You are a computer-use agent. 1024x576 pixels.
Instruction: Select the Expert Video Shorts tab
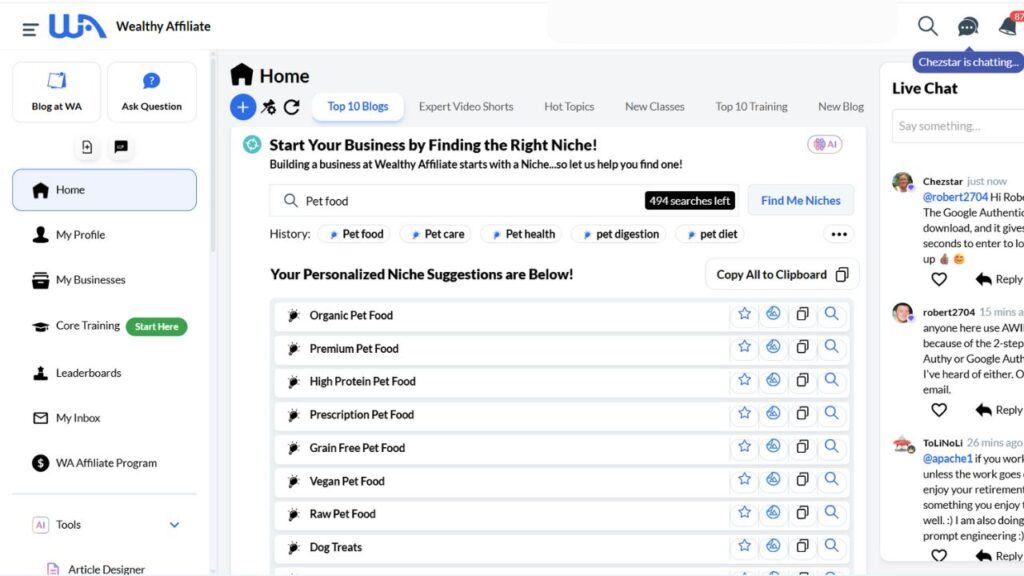click(x=466, y=107)
